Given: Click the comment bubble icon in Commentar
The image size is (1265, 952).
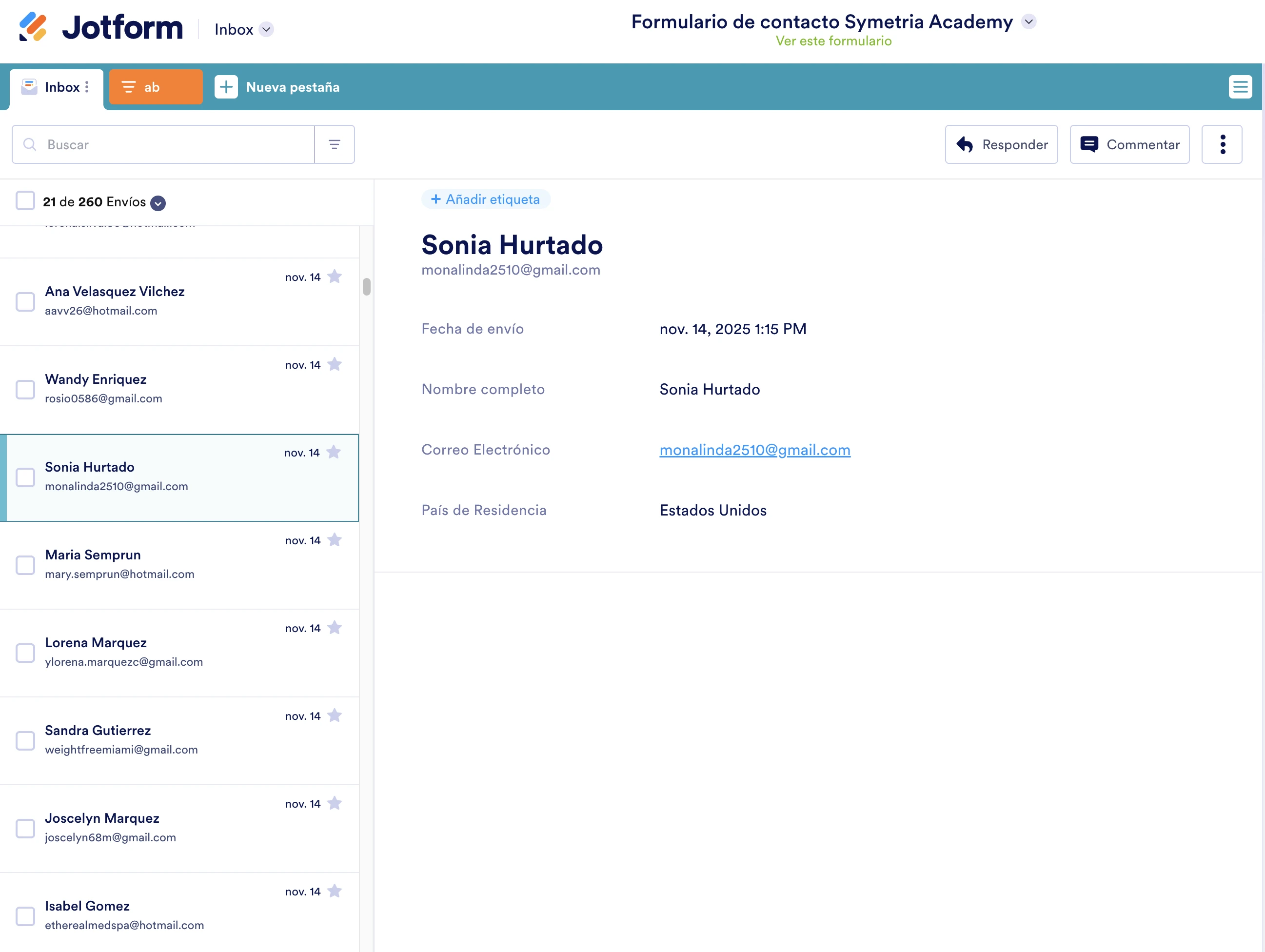Looking at the screenshot, I should pos(1090,144).
